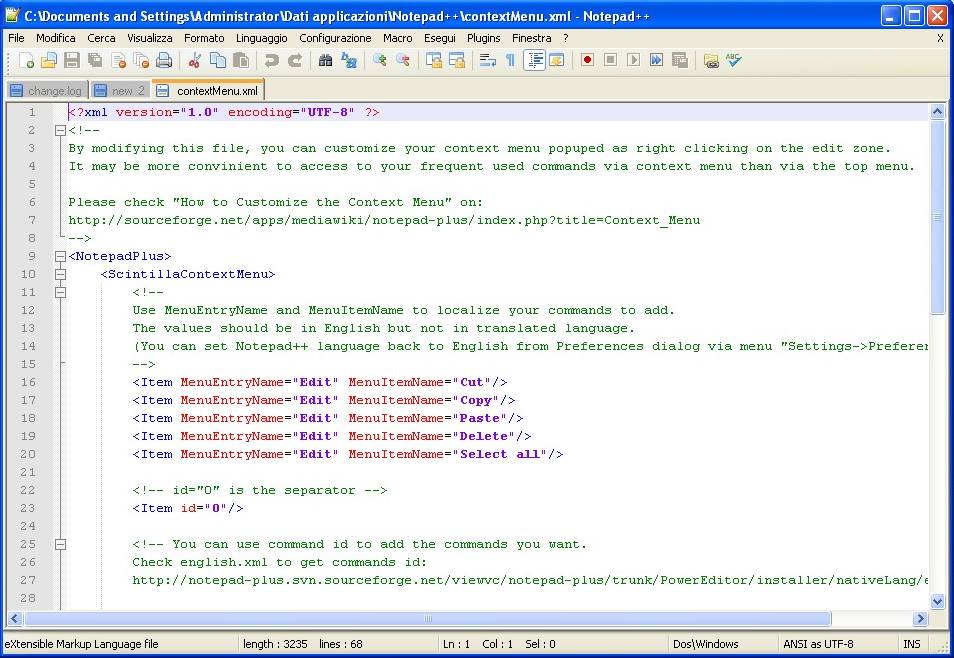The width and height of the screenshot is (954, 658).
Task: Collapse the comment fold on line 25
Action: pos(60,544)
